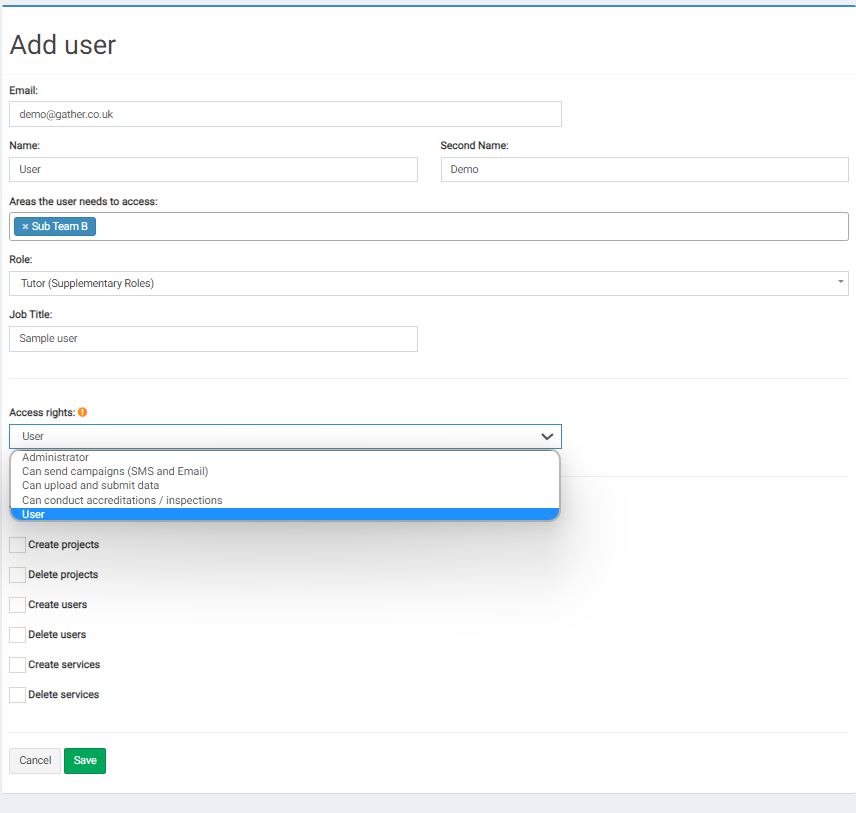
Task: Enable the Create services checkbox
Action: click(x=17, y=664)
